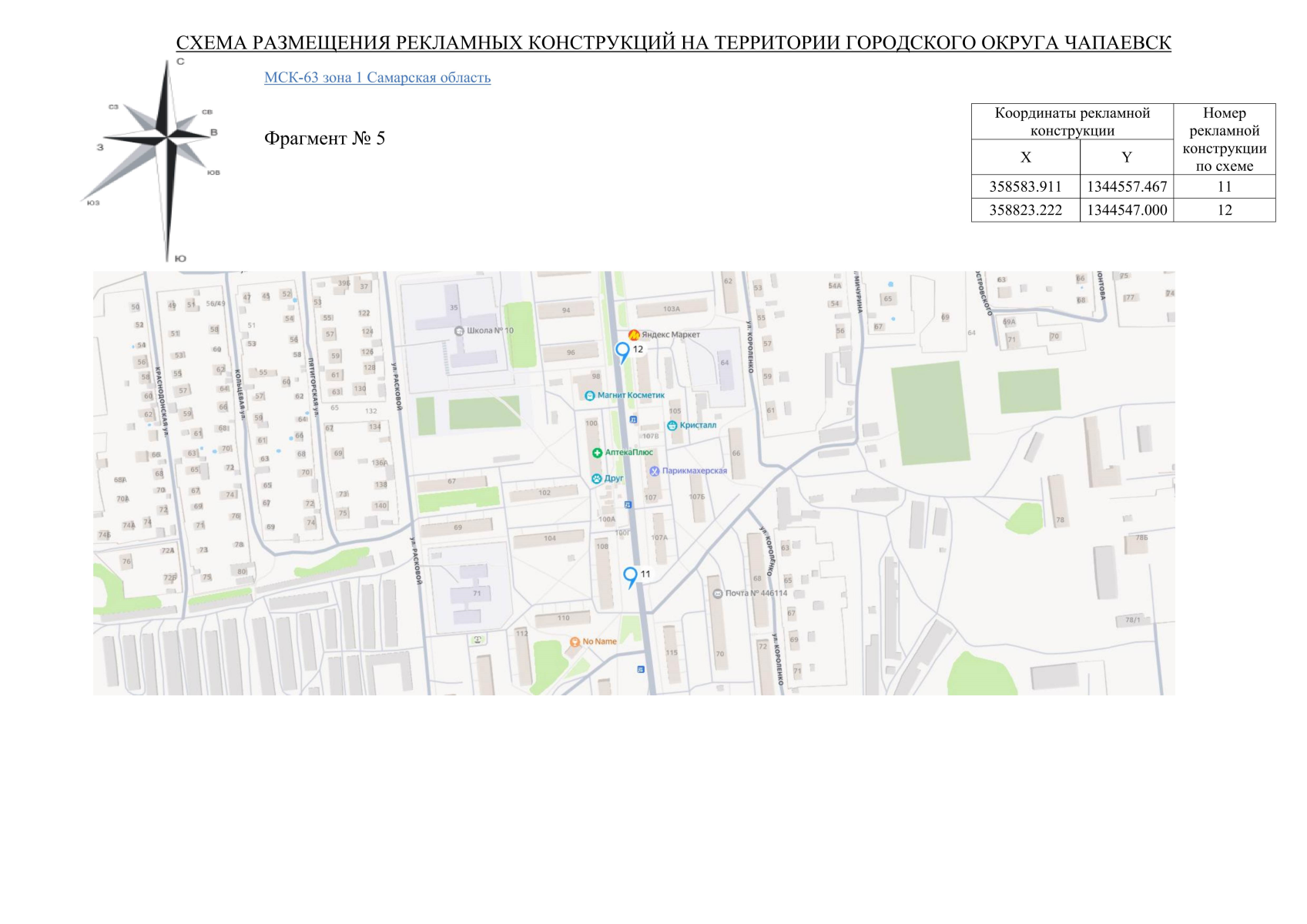Screen dimensions: 1307x924
Task: Click the X coordinate 358583.911 cell
Action: (1025, 187)
